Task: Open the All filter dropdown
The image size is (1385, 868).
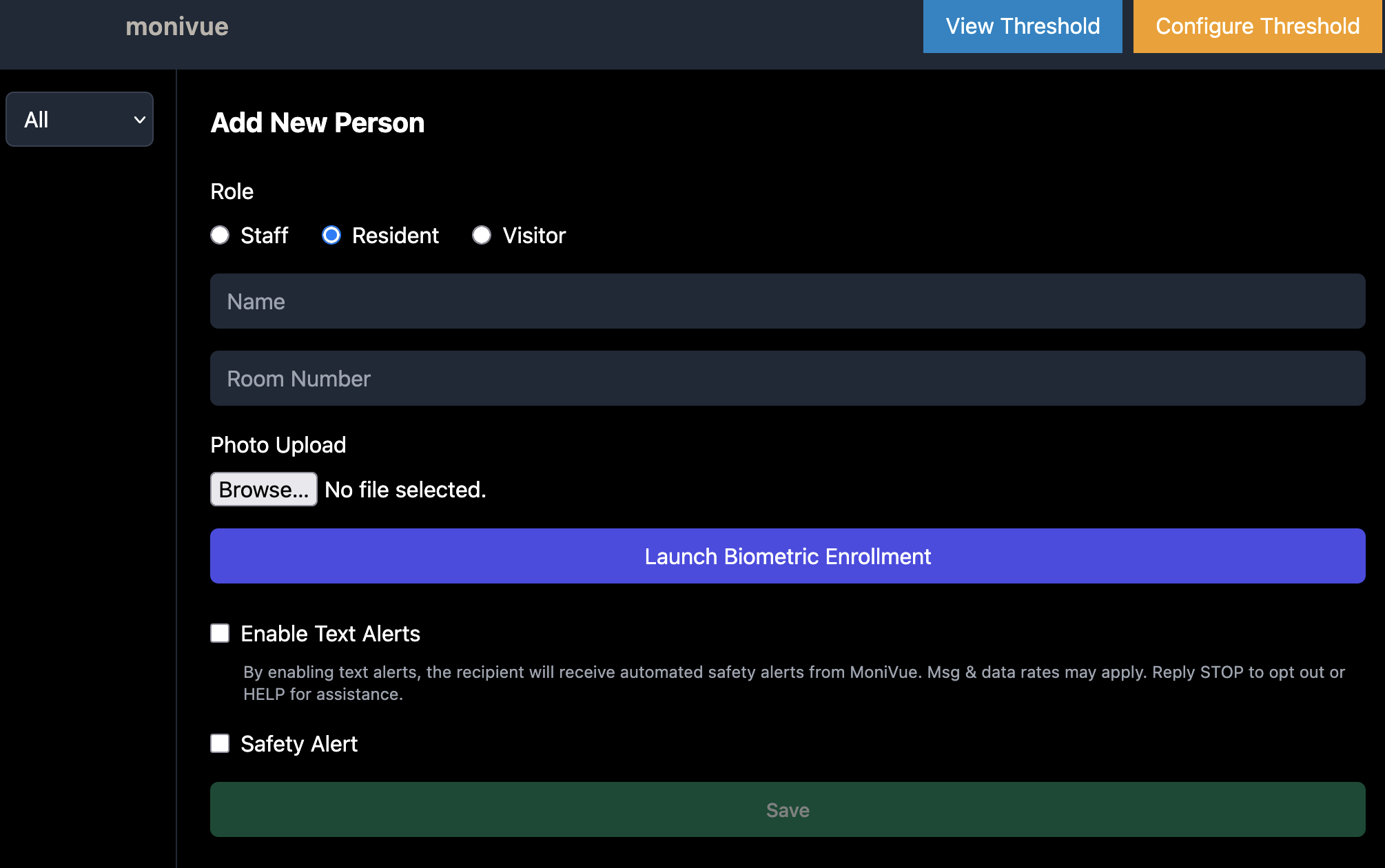Action: pyautogui.click(x=79, y=119)
